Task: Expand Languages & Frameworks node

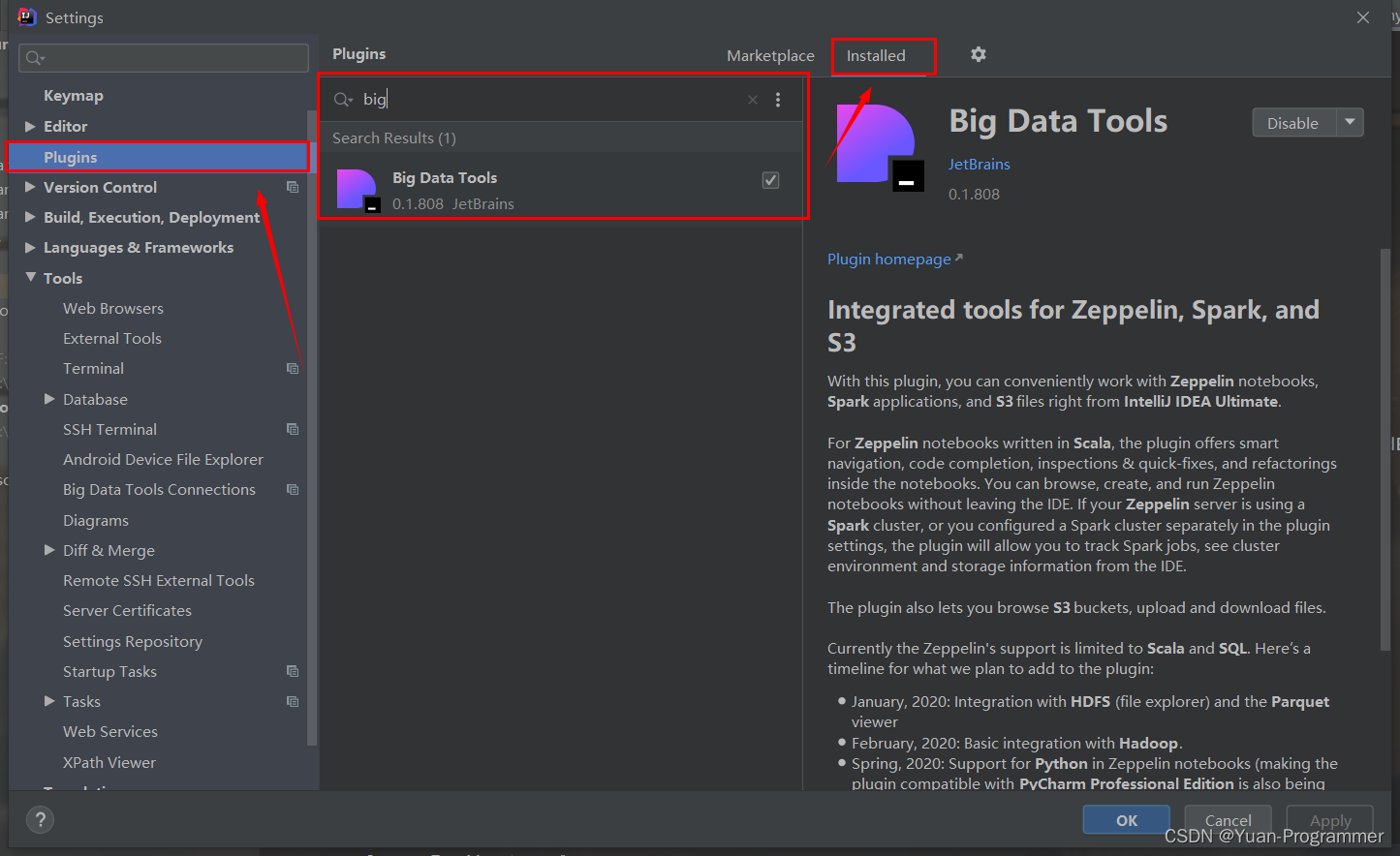Action: click(x=30, y=247)
